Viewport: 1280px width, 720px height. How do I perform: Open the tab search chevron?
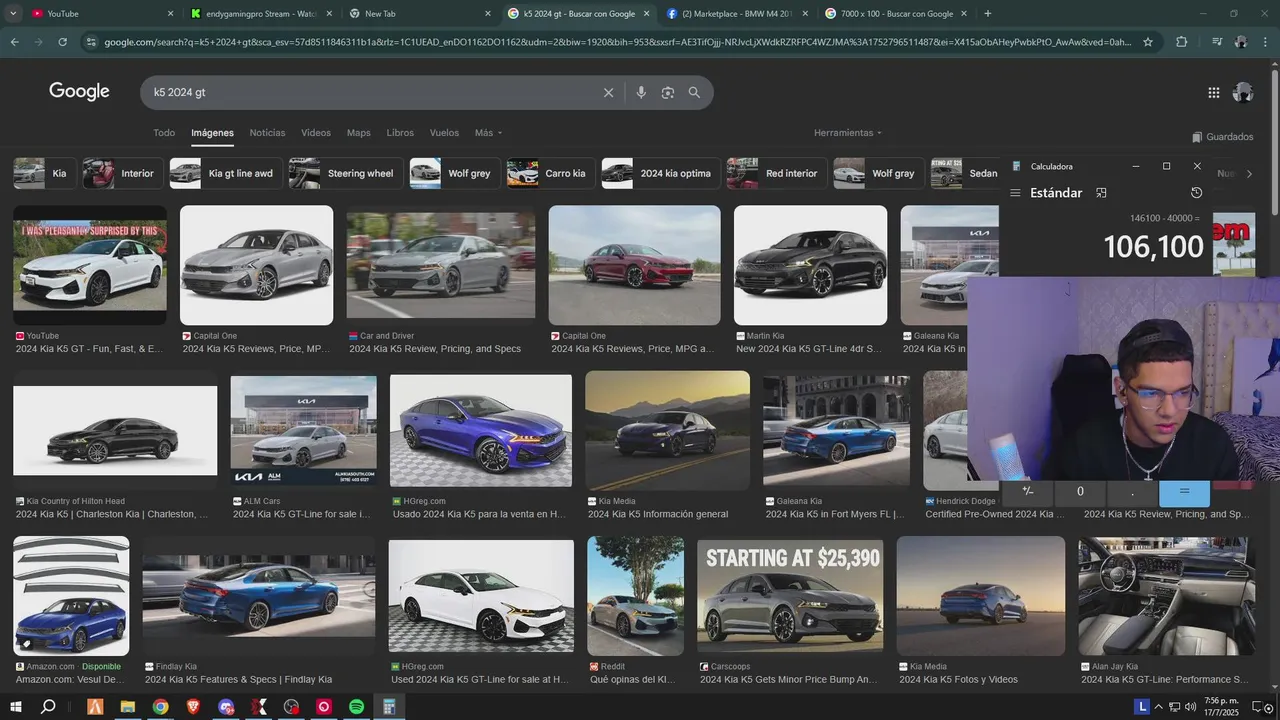click(12, 14)
